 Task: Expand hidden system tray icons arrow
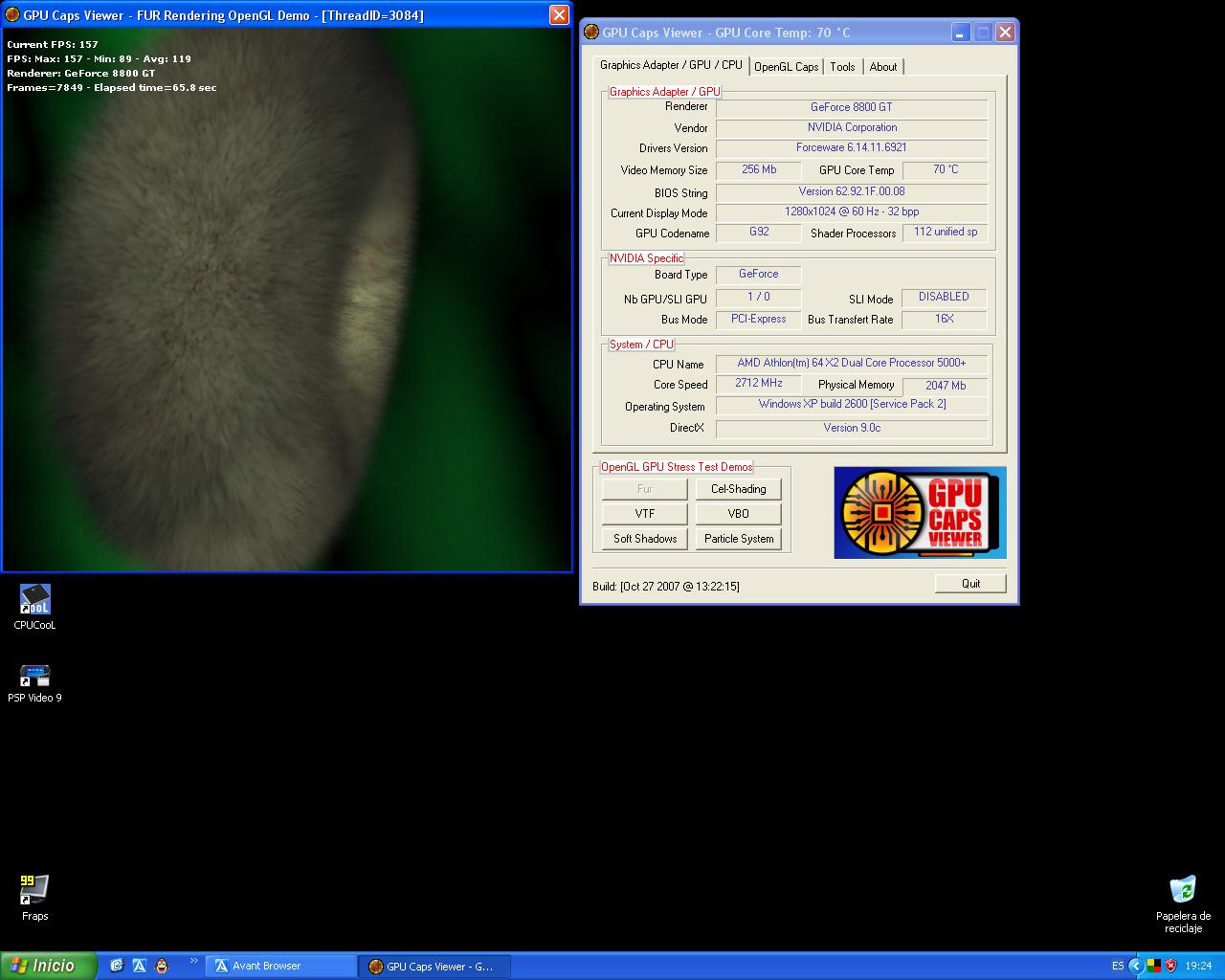1136,966
